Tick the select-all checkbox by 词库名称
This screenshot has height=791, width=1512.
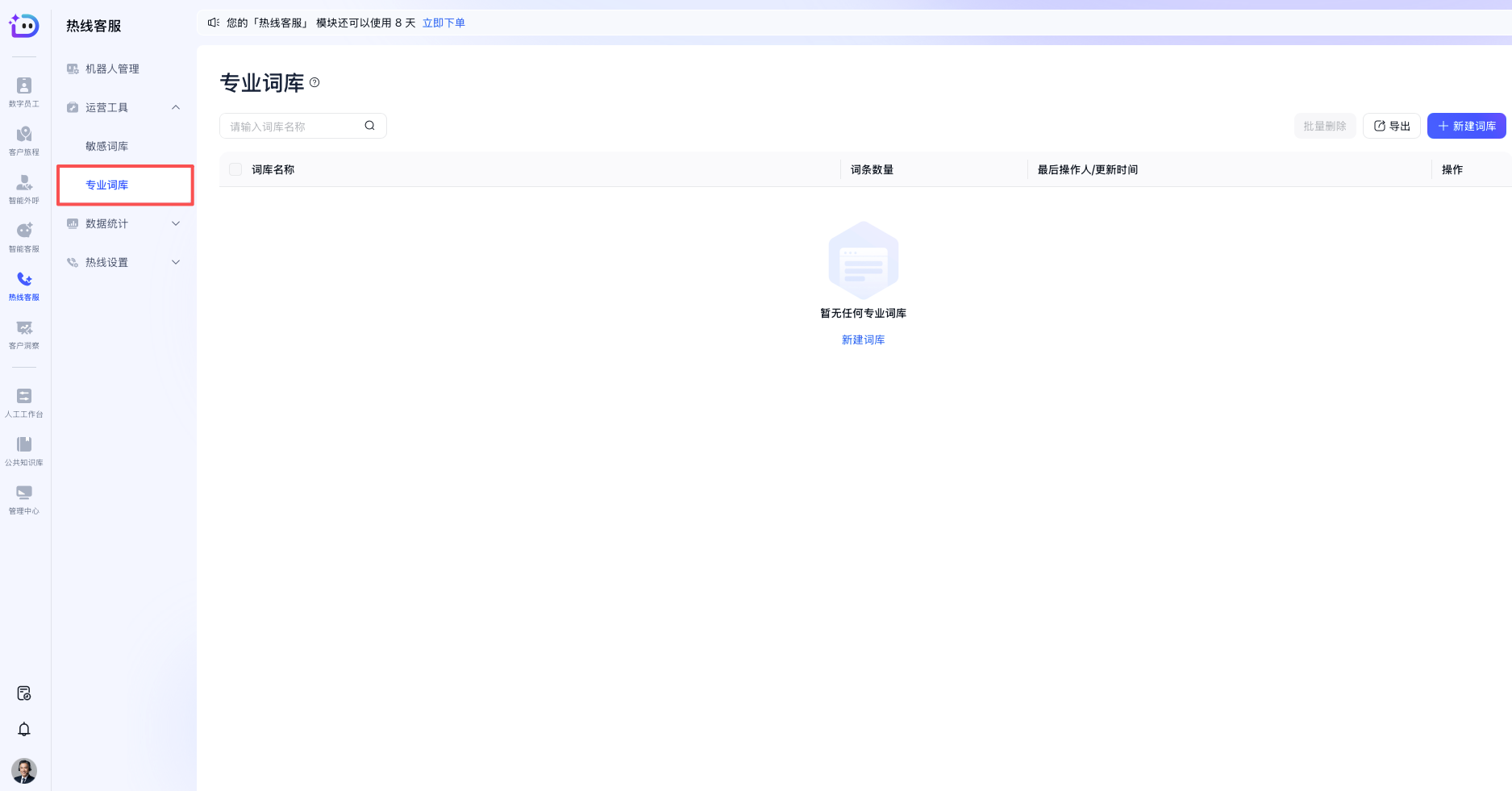pyautogui.click(x=235, y=169)
